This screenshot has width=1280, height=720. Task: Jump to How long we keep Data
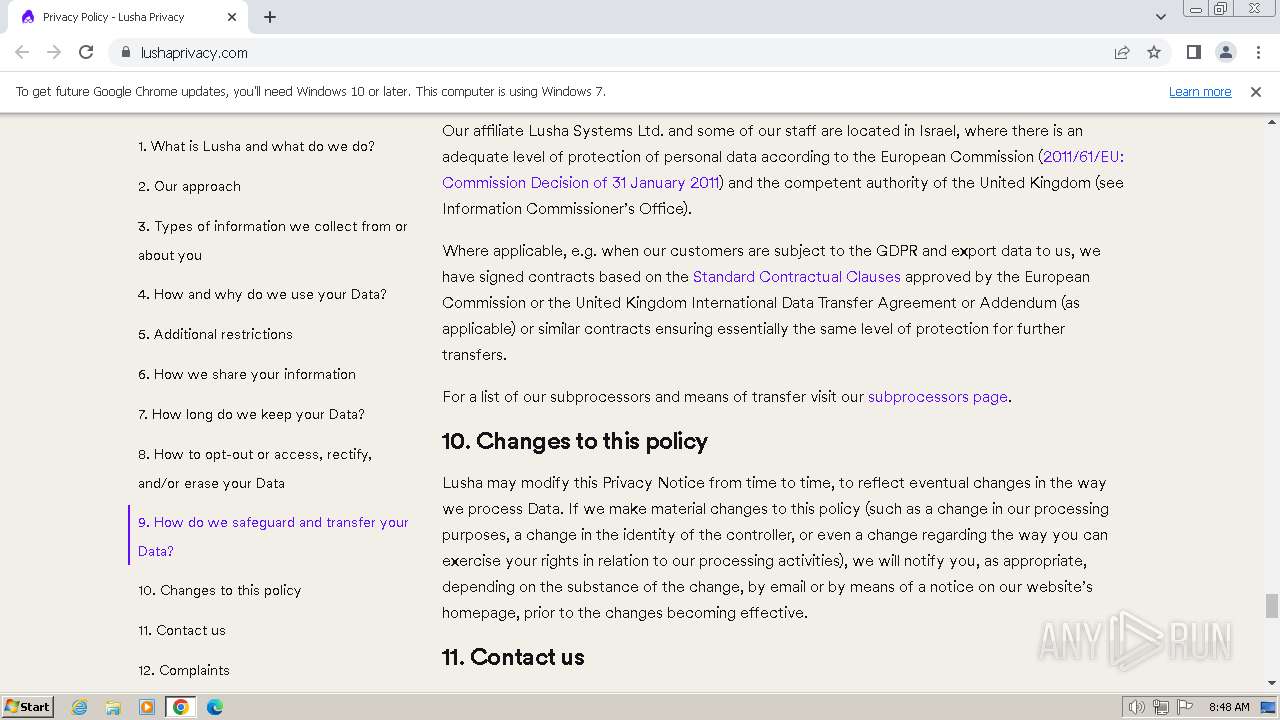pos(251,414)
